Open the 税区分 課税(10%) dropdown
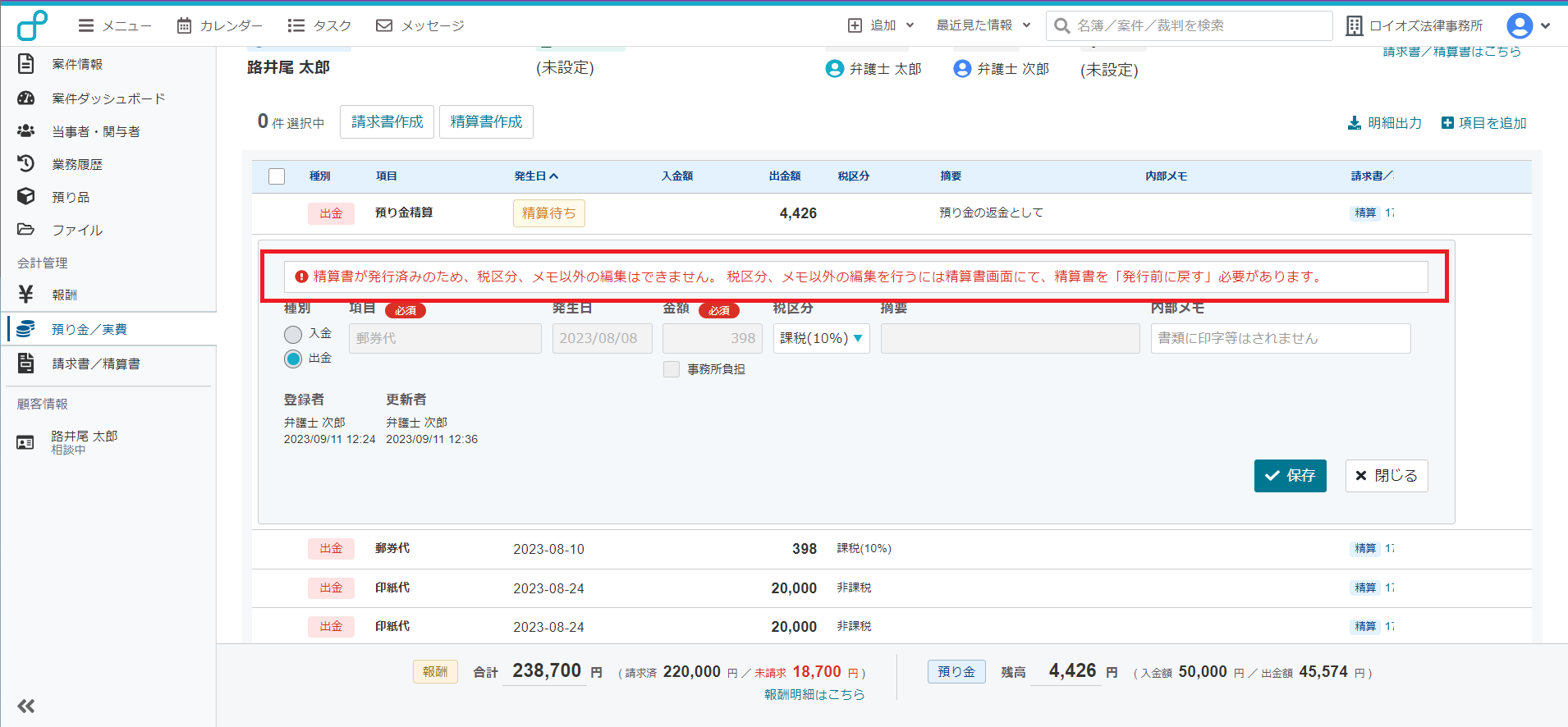 click(821, 338)
